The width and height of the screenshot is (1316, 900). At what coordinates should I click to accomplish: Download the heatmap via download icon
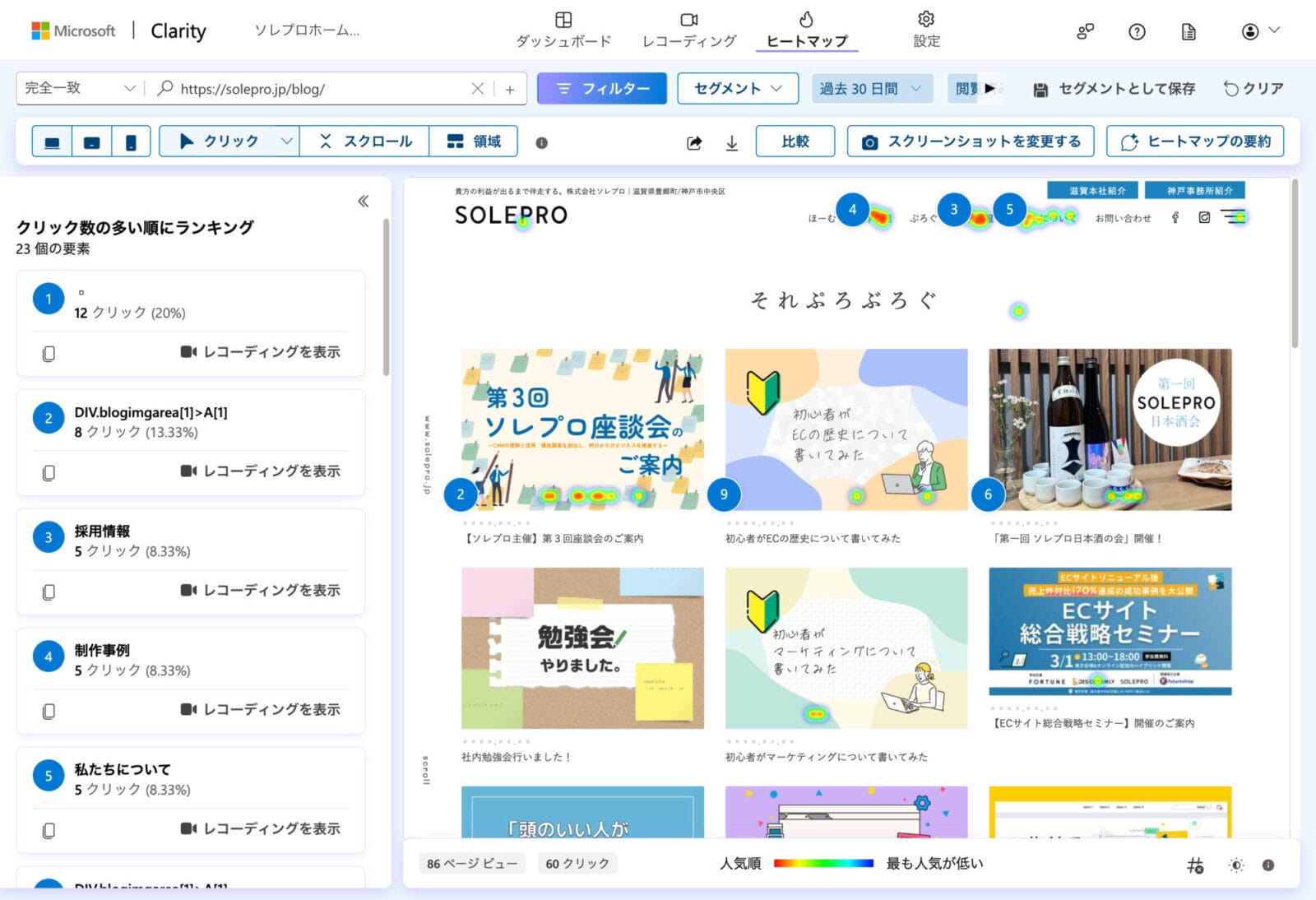click(731, 143)
